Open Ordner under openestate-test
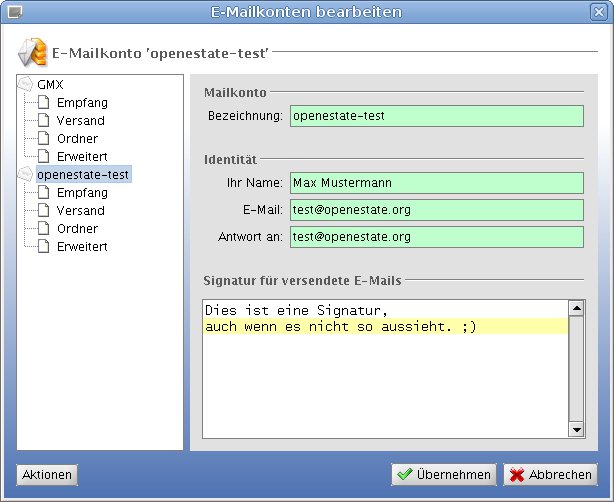Screen dimensions: 614x502 pyautogui.click(x=77, y=229)
